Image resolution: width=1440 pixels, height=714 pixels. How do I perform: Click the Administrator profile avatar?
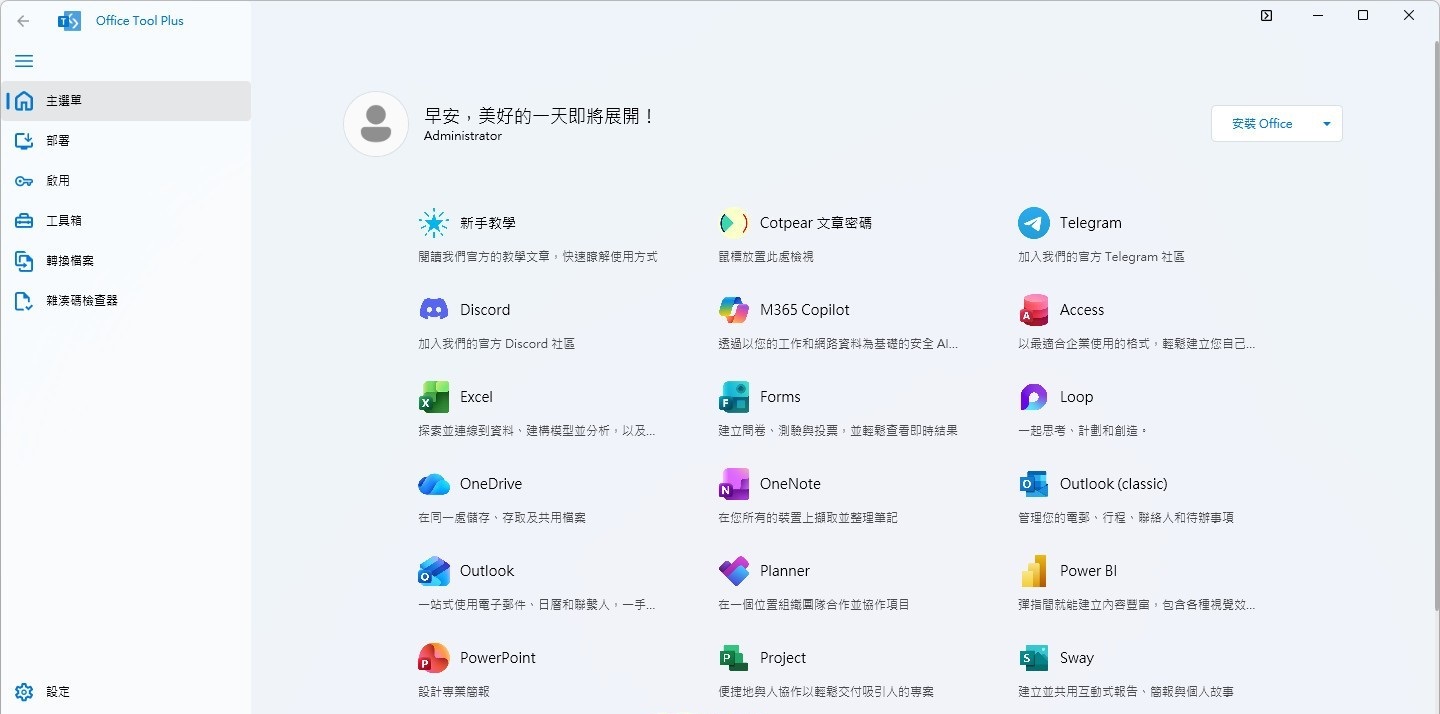[376, 124]
